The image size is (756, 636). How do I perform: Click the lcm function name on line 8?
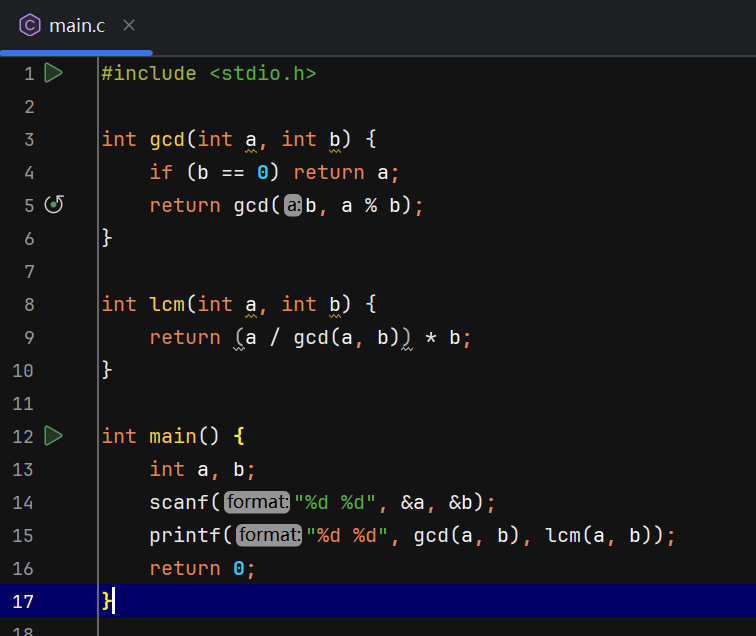pyautogui.click(x=167, y=304)
